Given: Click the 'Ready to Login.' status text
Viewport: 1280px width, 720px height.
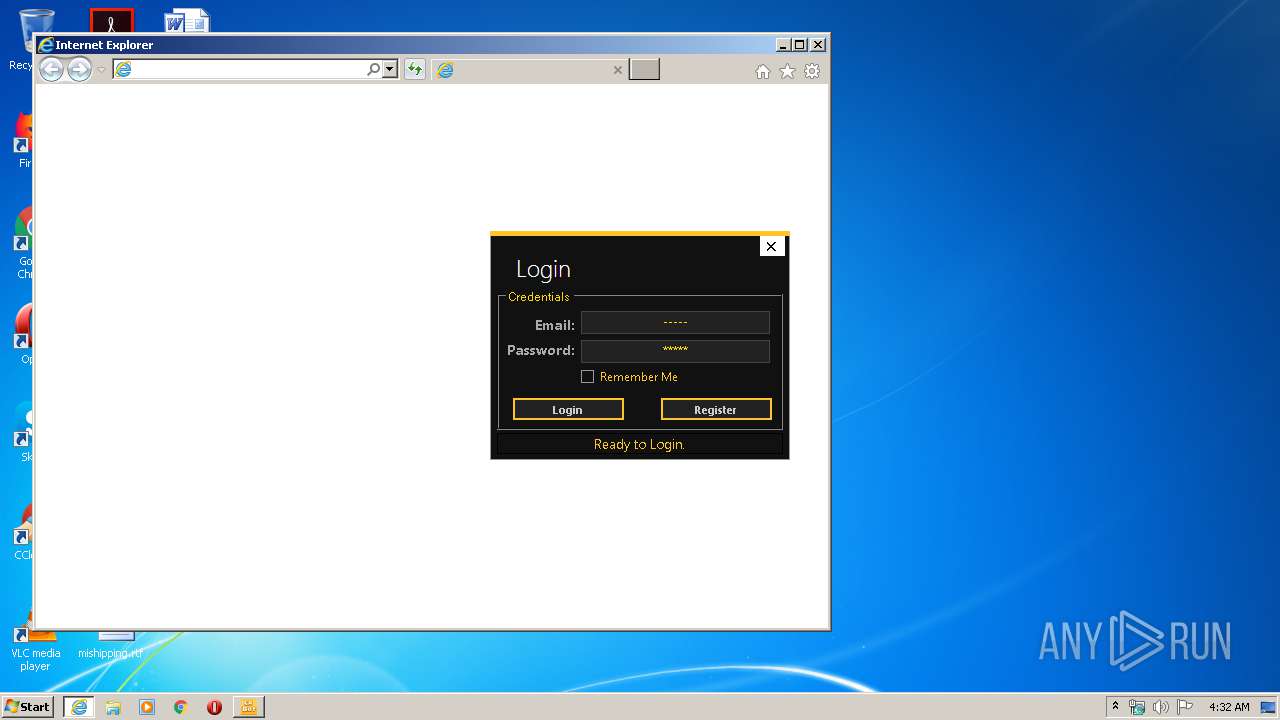Looking at the screenshot, I should pyautogui.click(x=639, y=444).
